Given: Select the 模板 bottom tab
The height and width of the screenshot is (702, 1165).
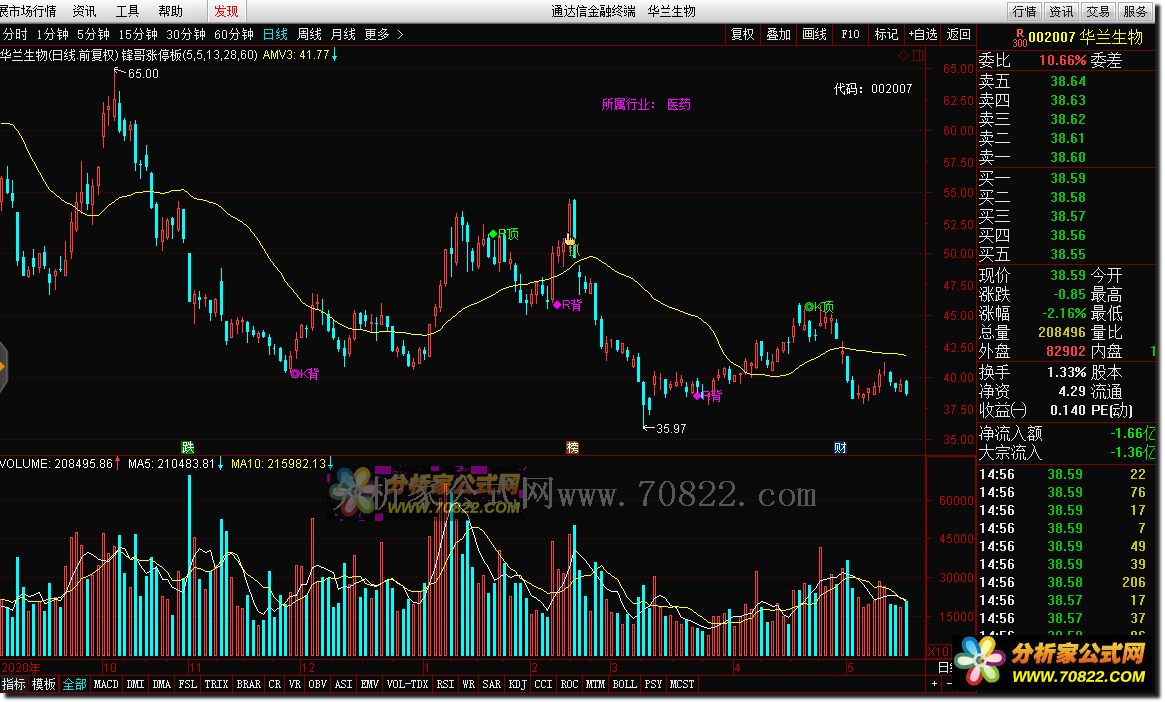Looking at the screenshot, I should tap(43, 684).
